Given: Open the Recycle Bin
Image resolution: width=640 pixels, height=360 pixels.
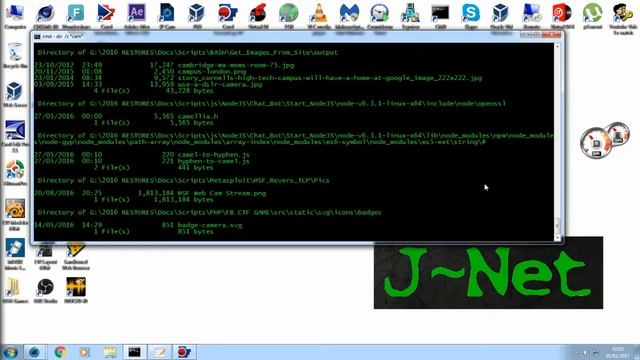Looking at the screenshot, I should click(15, 56).
